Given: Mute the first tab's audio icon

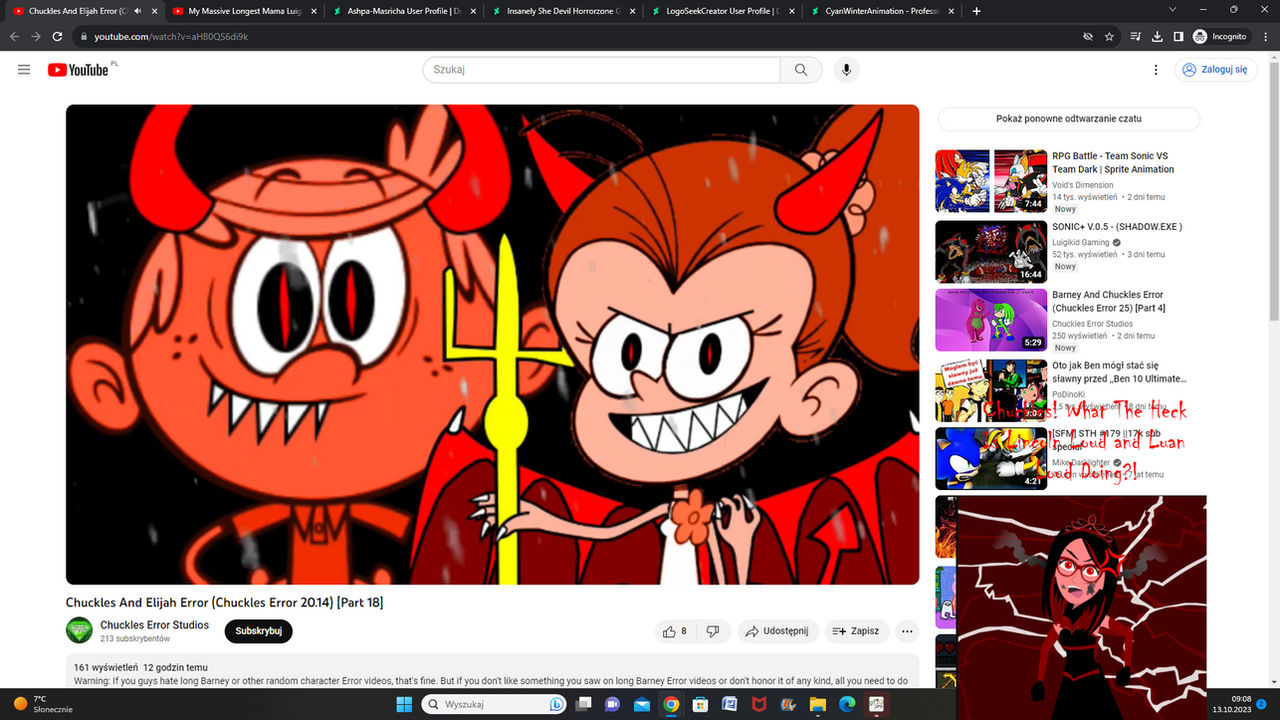Looking at the screenshot, I should (137, 11).
